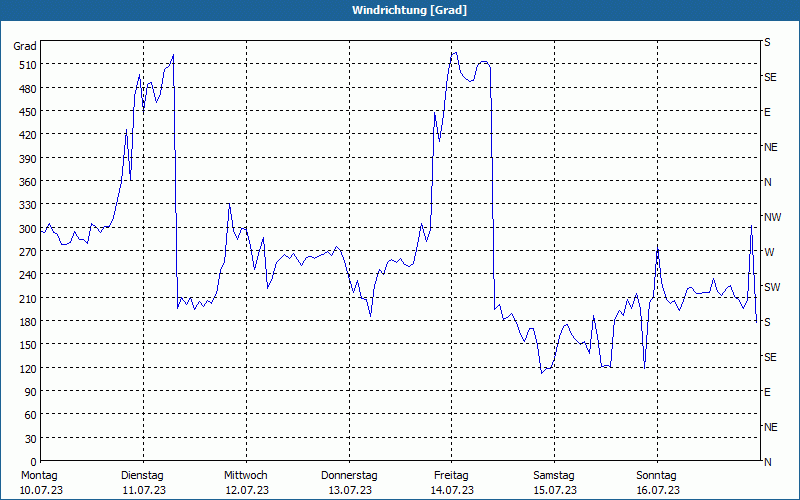The height and width of the screenshot is (500, 800).
Task: Click the Sonntag day label
Action: point(657,475)
